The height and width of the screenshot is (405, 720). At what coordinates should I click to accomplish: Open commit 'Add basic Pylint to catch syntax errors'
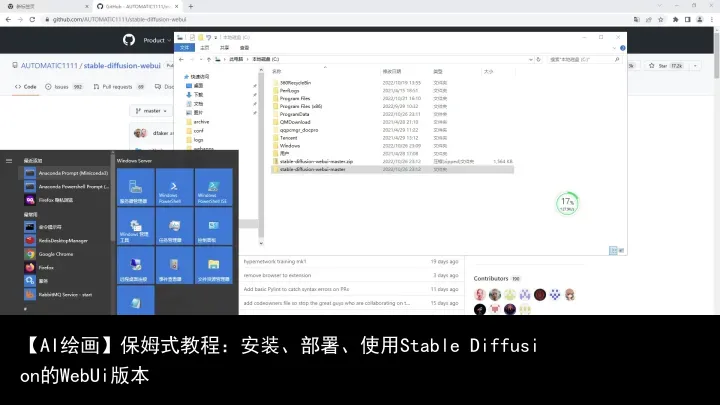[296, 289]
